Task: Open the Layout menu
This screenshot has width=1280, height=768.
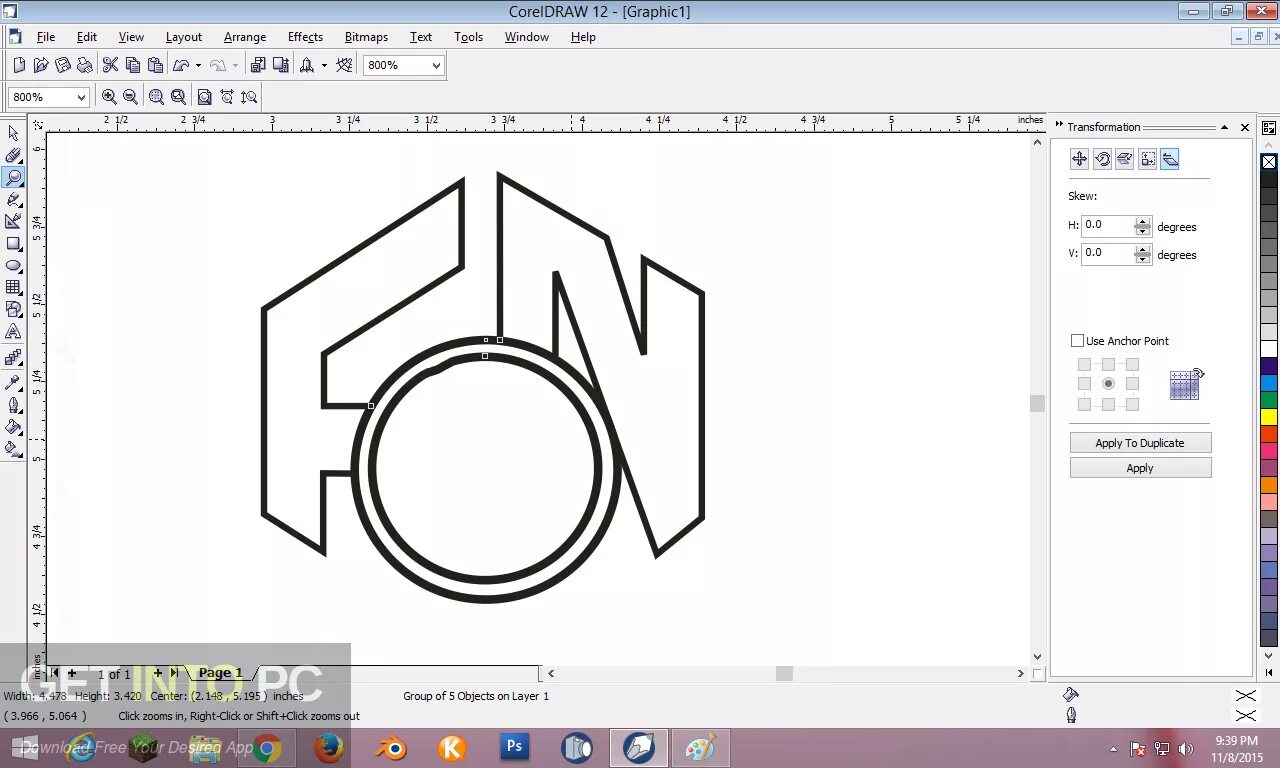Action: point(184,37)
